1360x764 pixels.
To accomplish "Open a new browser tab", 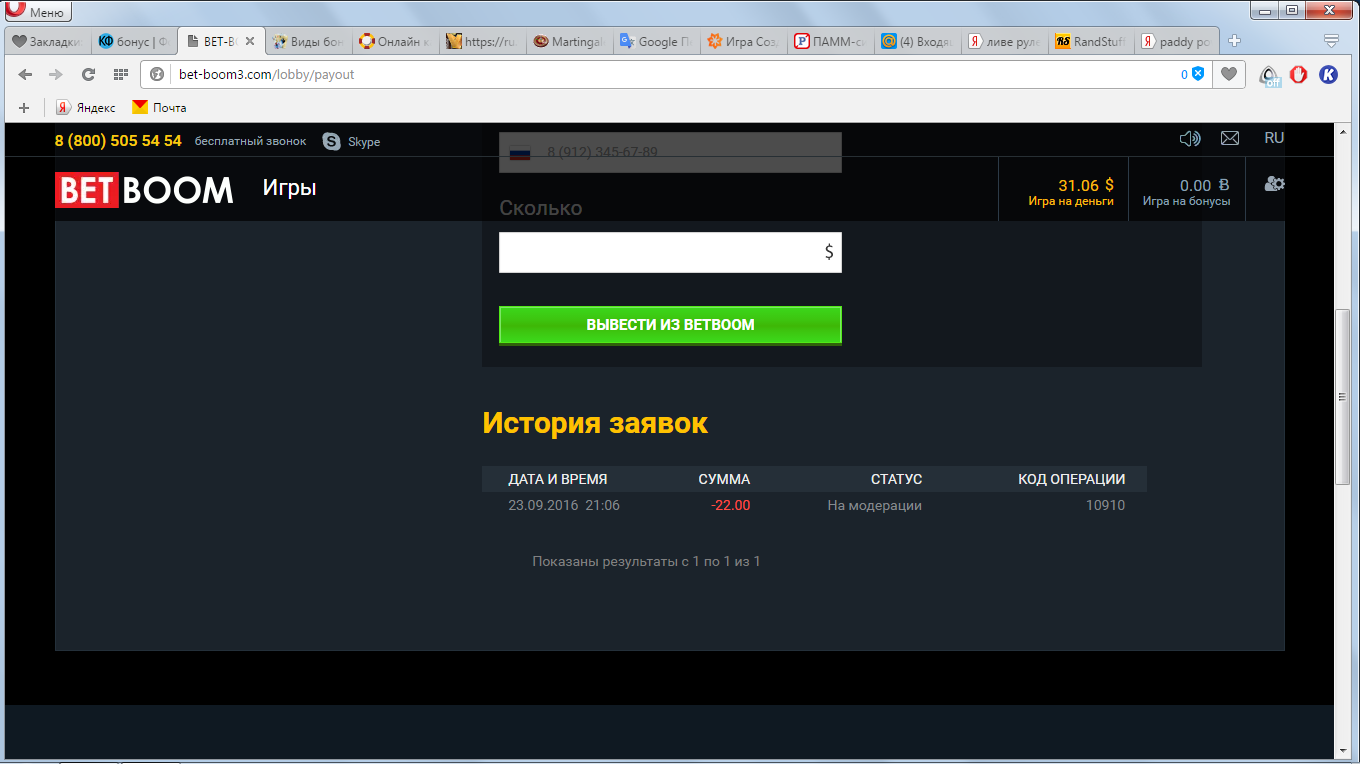I will pyautogui.click(x=1235, y=41).
